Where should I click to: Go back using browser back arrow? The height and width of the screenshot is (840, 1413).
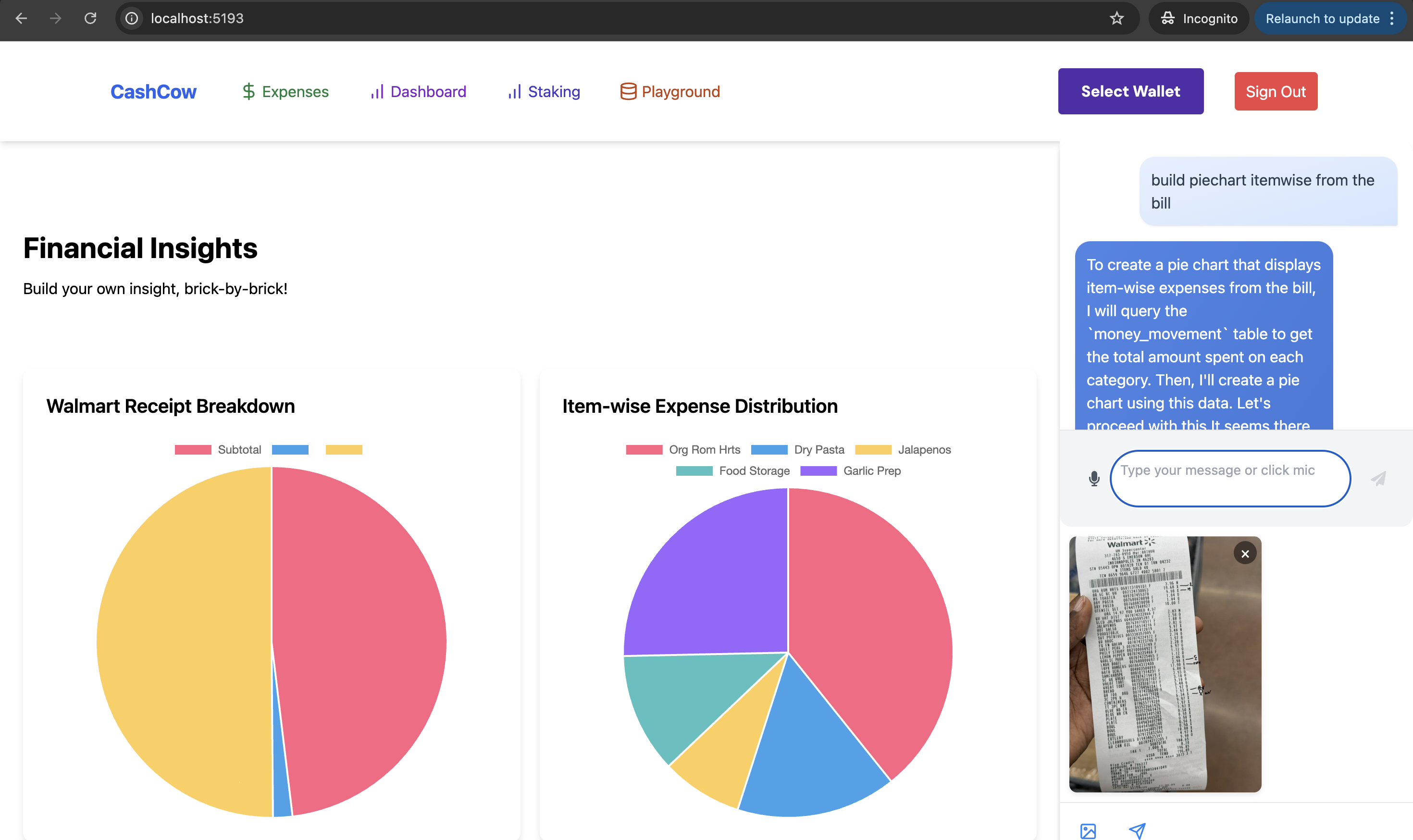coord(21,18)
